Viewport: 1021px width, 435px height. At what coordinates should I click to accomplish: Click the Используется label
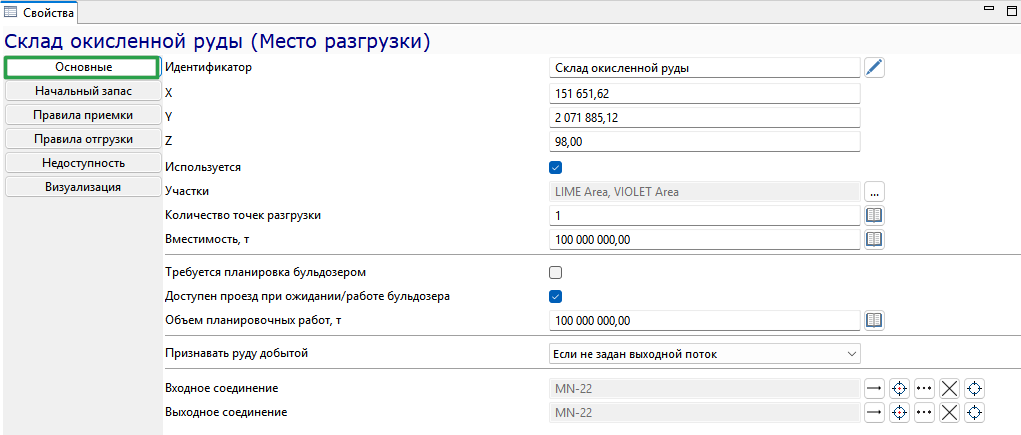click(x=203, y=167)
